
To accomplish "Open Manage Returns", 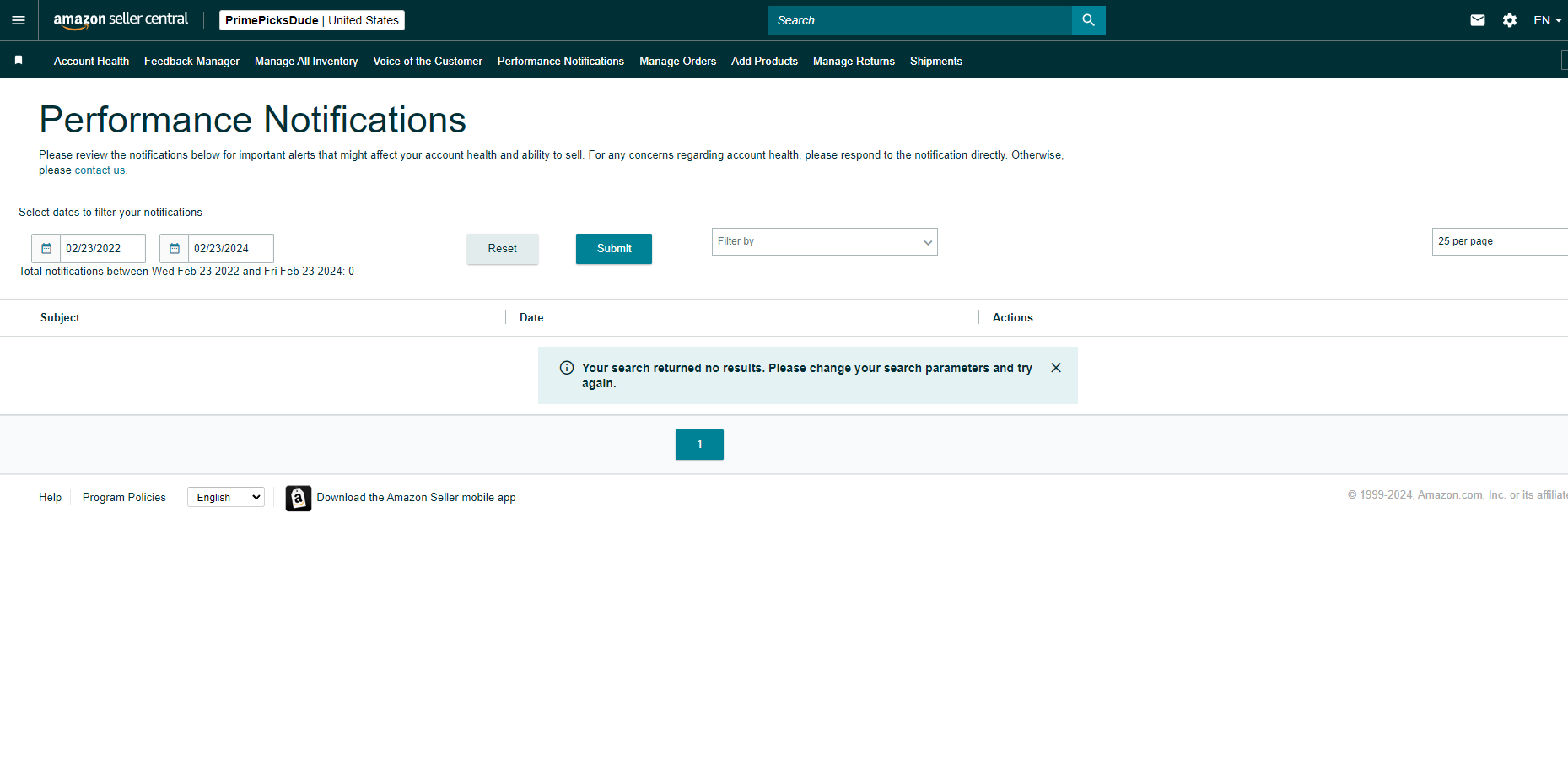I will pyautogui.click(x=854, y=61).
